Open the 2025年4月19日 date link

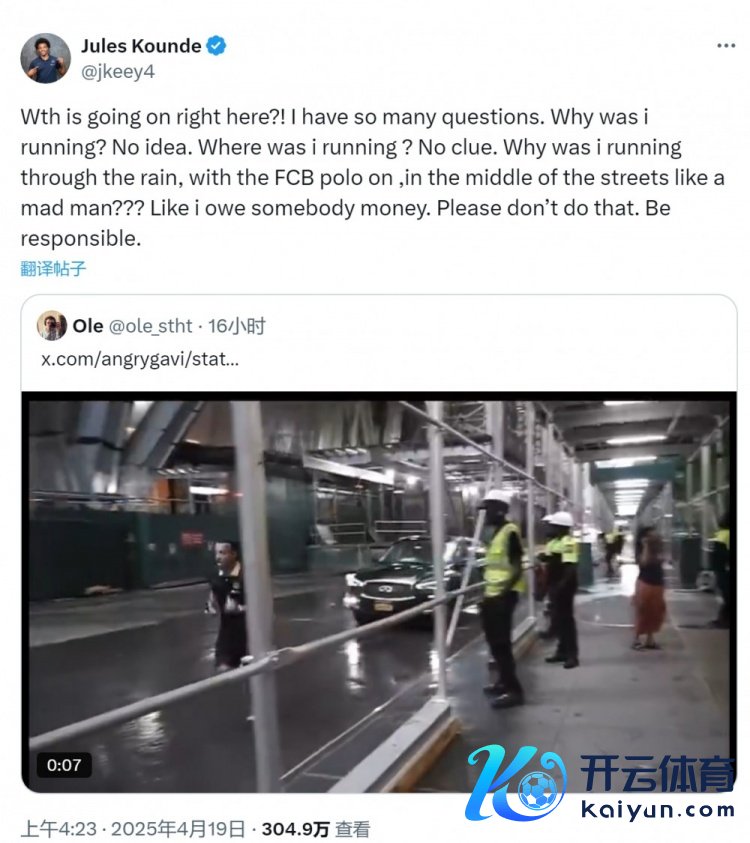pos(178,829)
